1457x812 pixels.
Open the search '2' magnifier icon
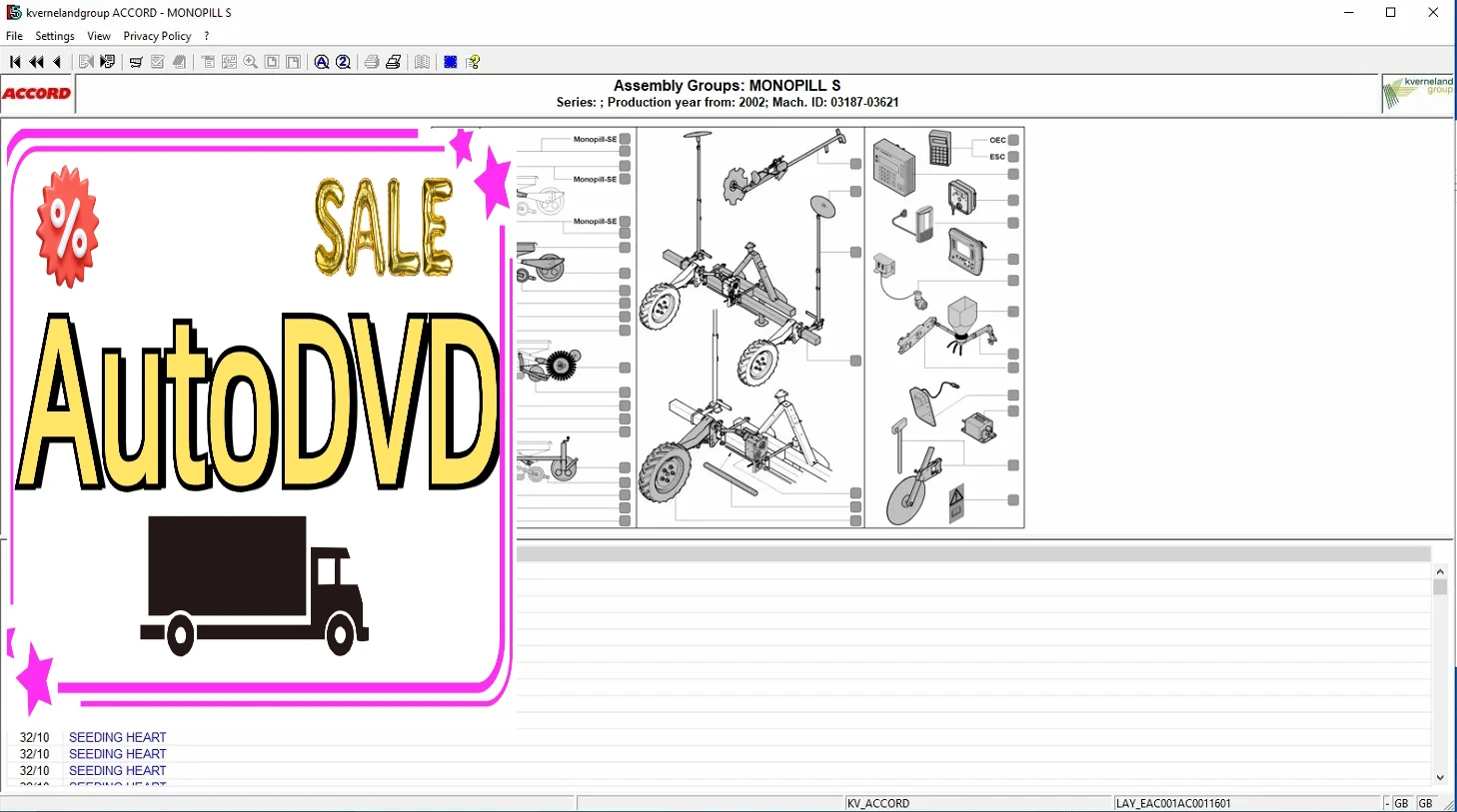[x=344, y=62]
